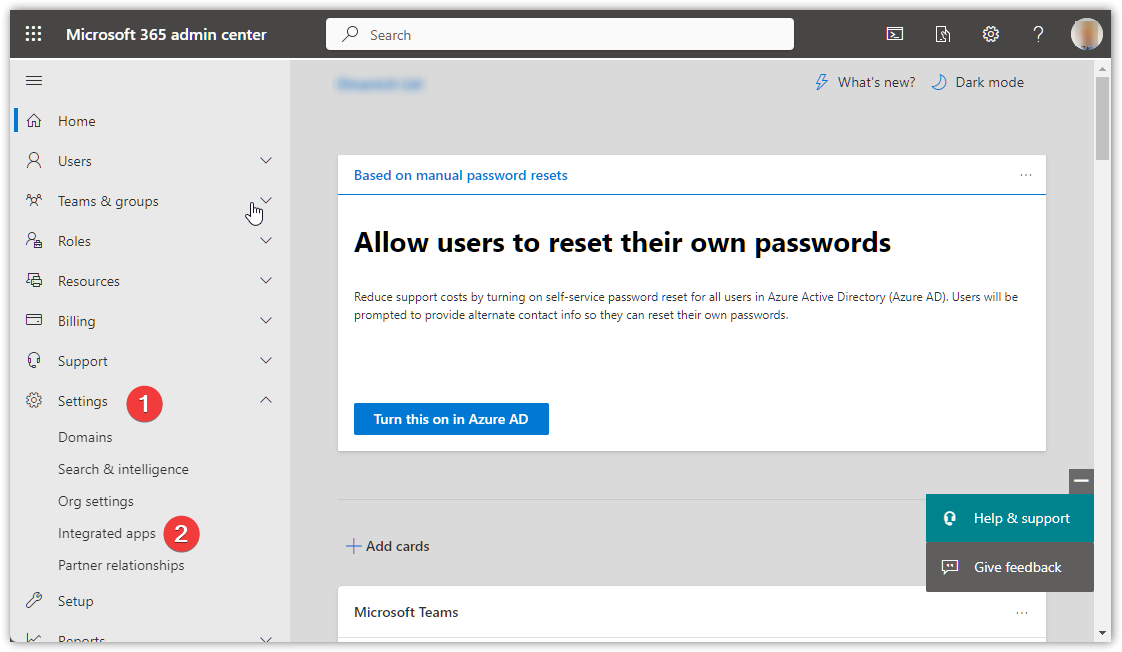Open What's new link
Screen dimensions: 1122x652
(865, 82)
